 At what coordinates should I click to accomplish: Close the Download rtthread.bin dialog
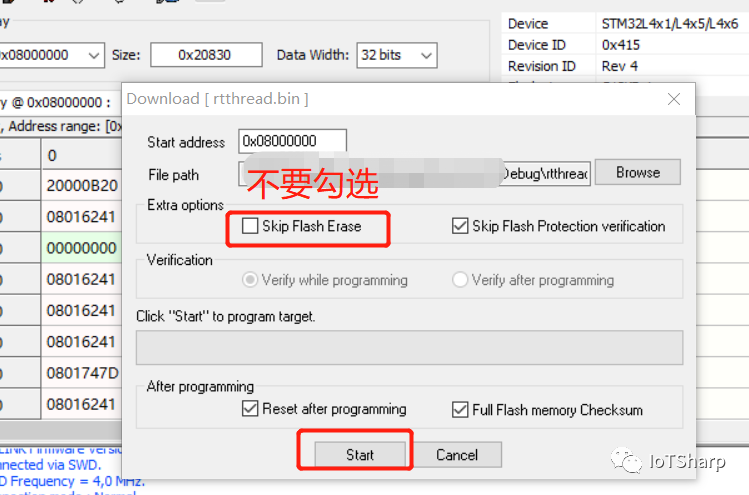tap(674, 99)
